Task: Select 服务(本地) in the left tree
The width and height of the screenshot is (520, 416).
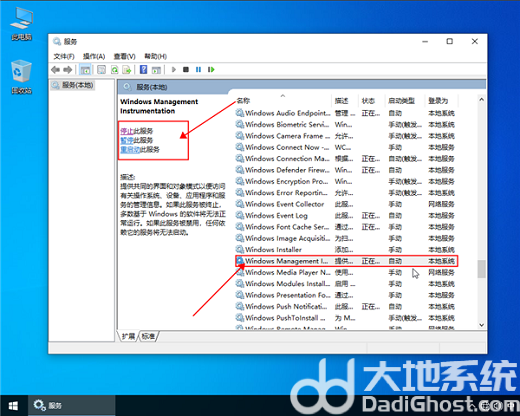Action: click(x=73, y=85)
